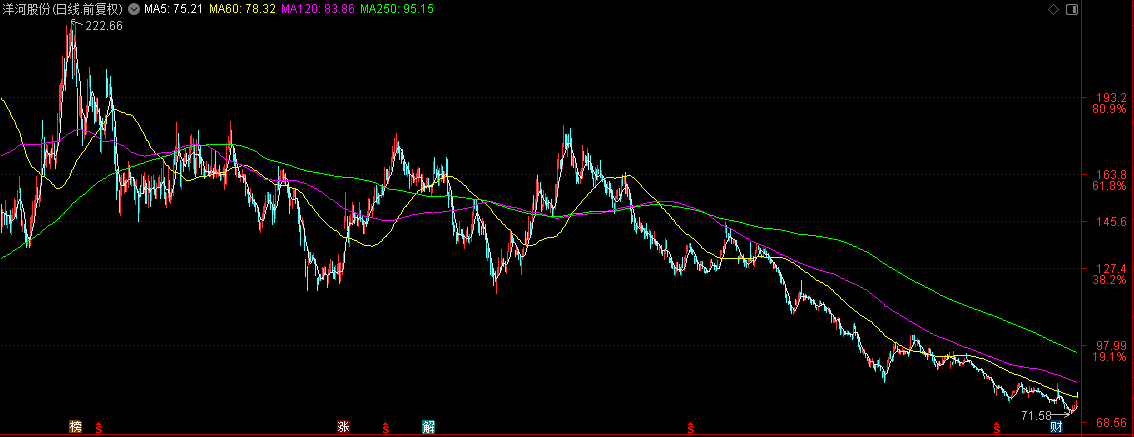Click the 财 financial report marker
Screen dimensions: 1134x437
[x=1055, y=428]
